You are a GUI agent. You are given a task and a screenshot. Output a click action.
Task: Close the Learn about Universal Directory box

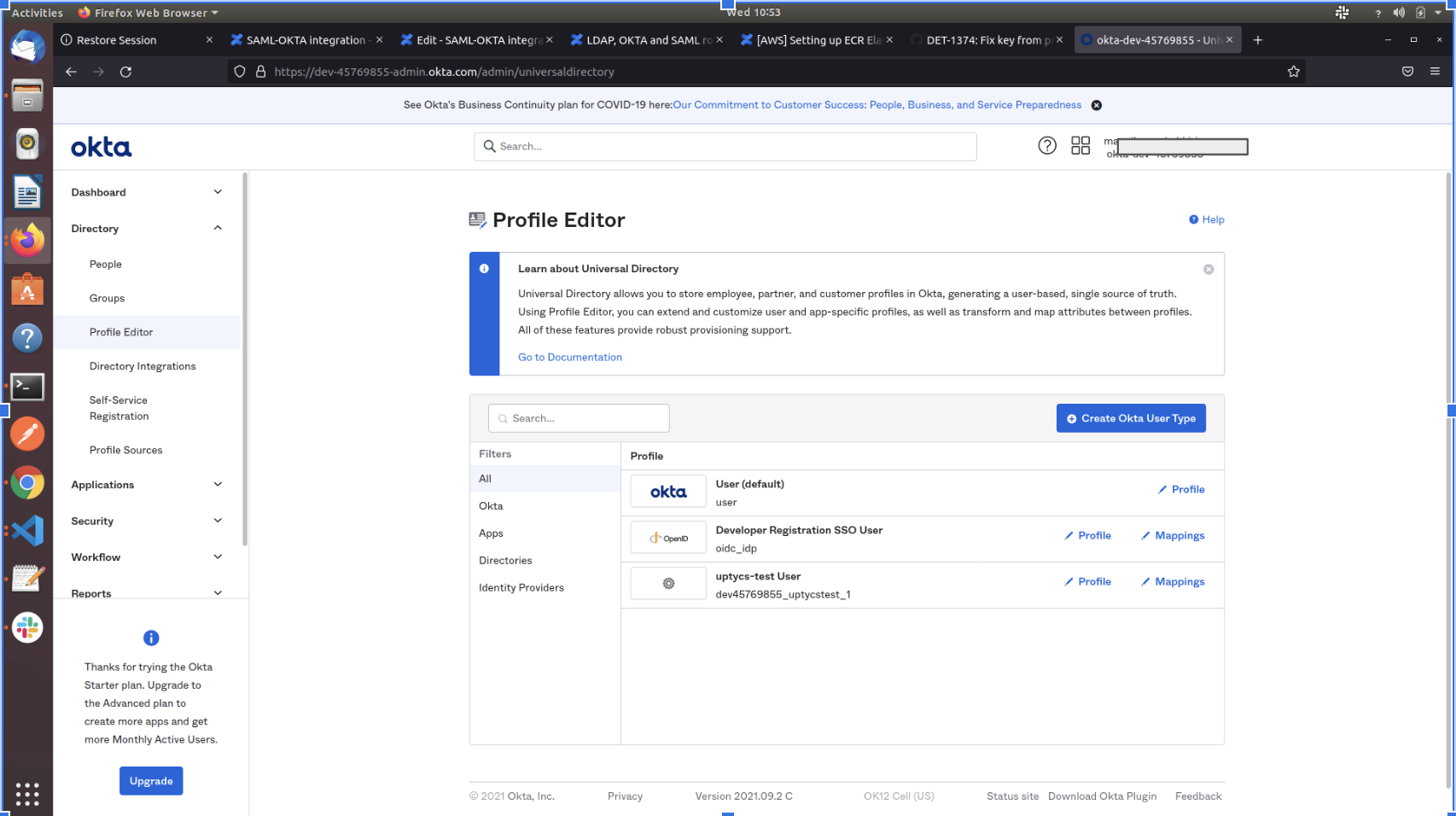1208,269
